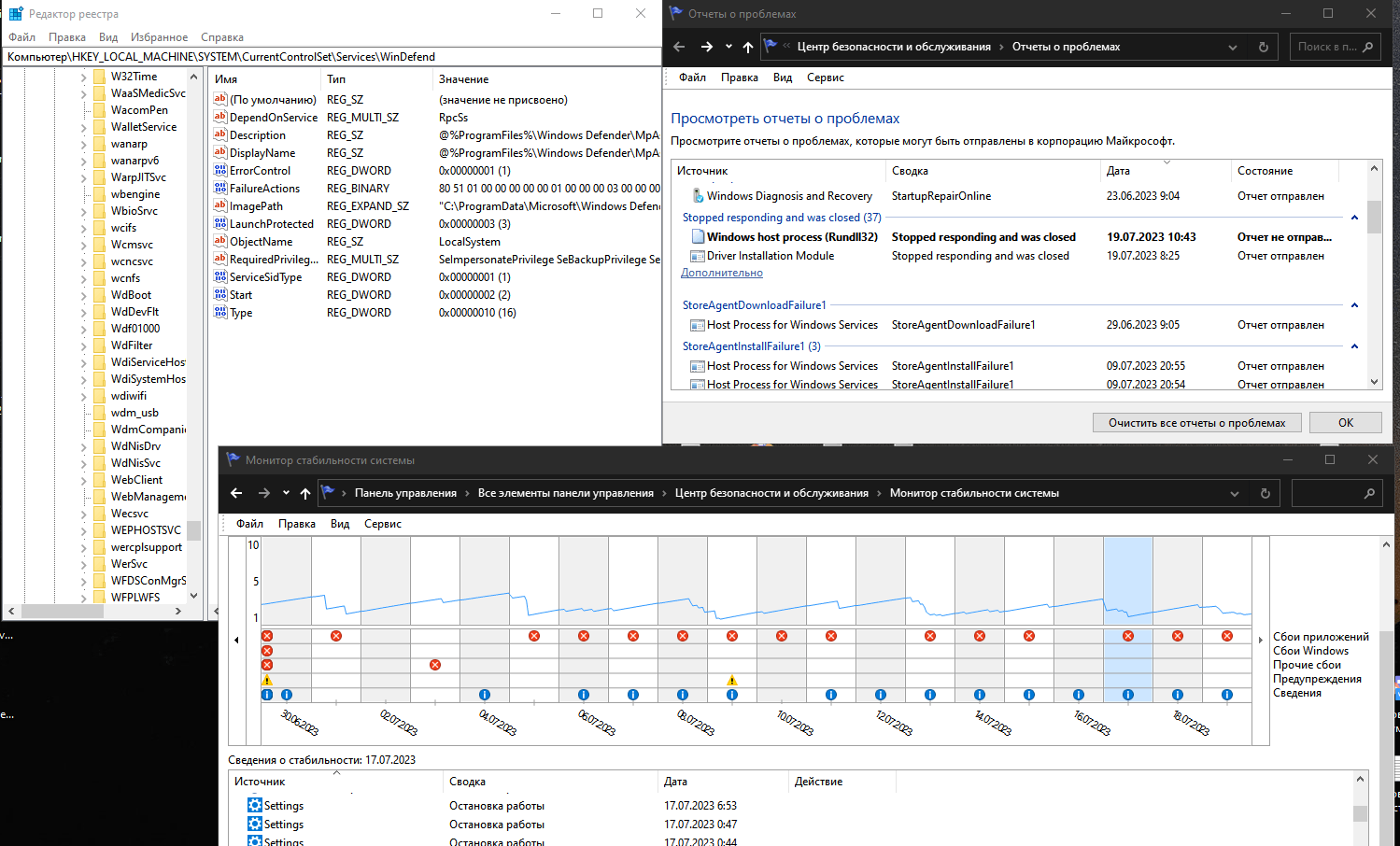
Task: Select the ObjectName string value icon
Action: pyautogui.click(x=220, y=242)
